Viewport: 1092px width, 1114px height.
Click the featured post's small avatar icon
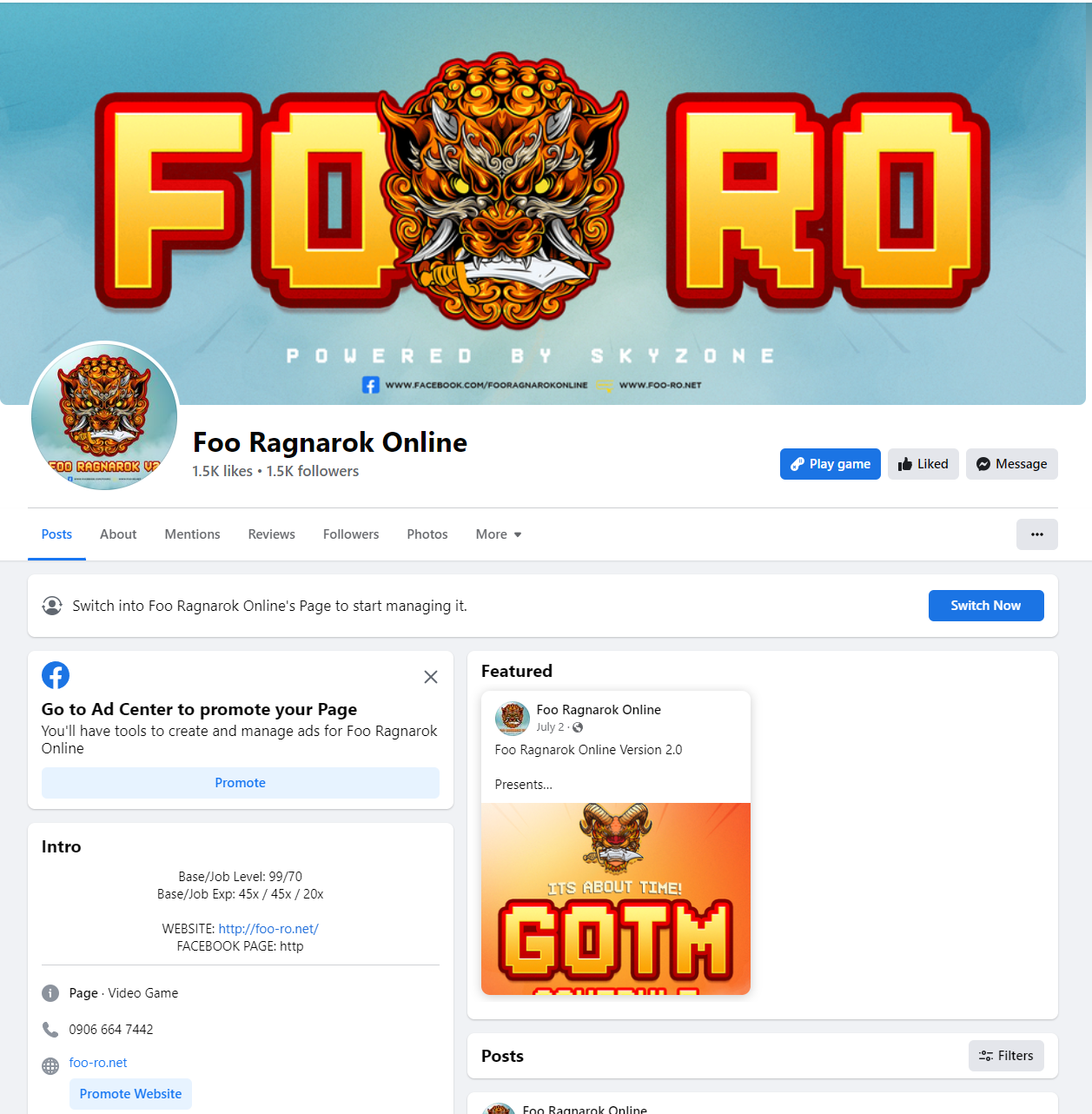click(x=513, y=718)
